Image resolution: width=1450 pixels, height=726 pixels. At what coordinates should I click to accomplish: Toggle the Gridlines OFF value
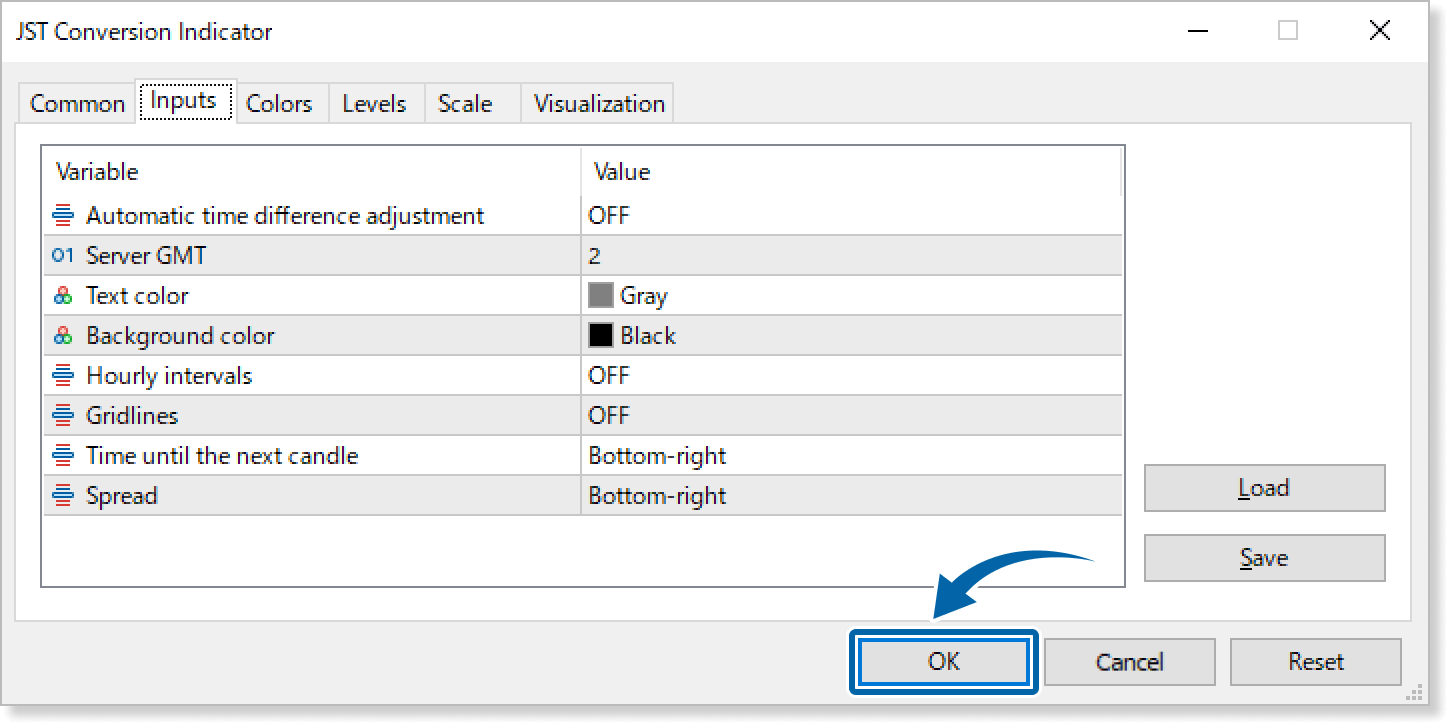pos(609,416)
